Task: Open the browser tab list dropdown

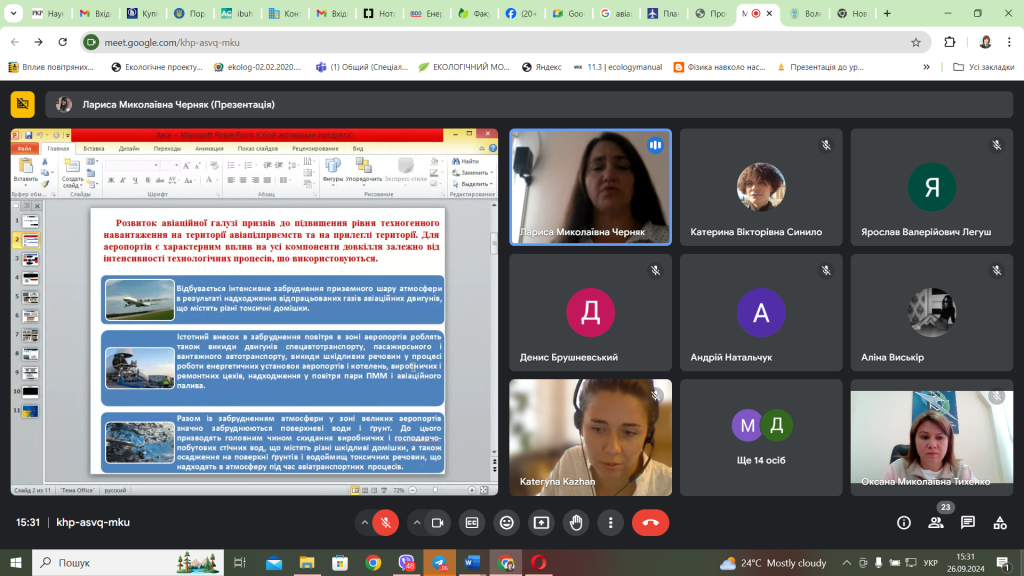Action: click(15, 15)
